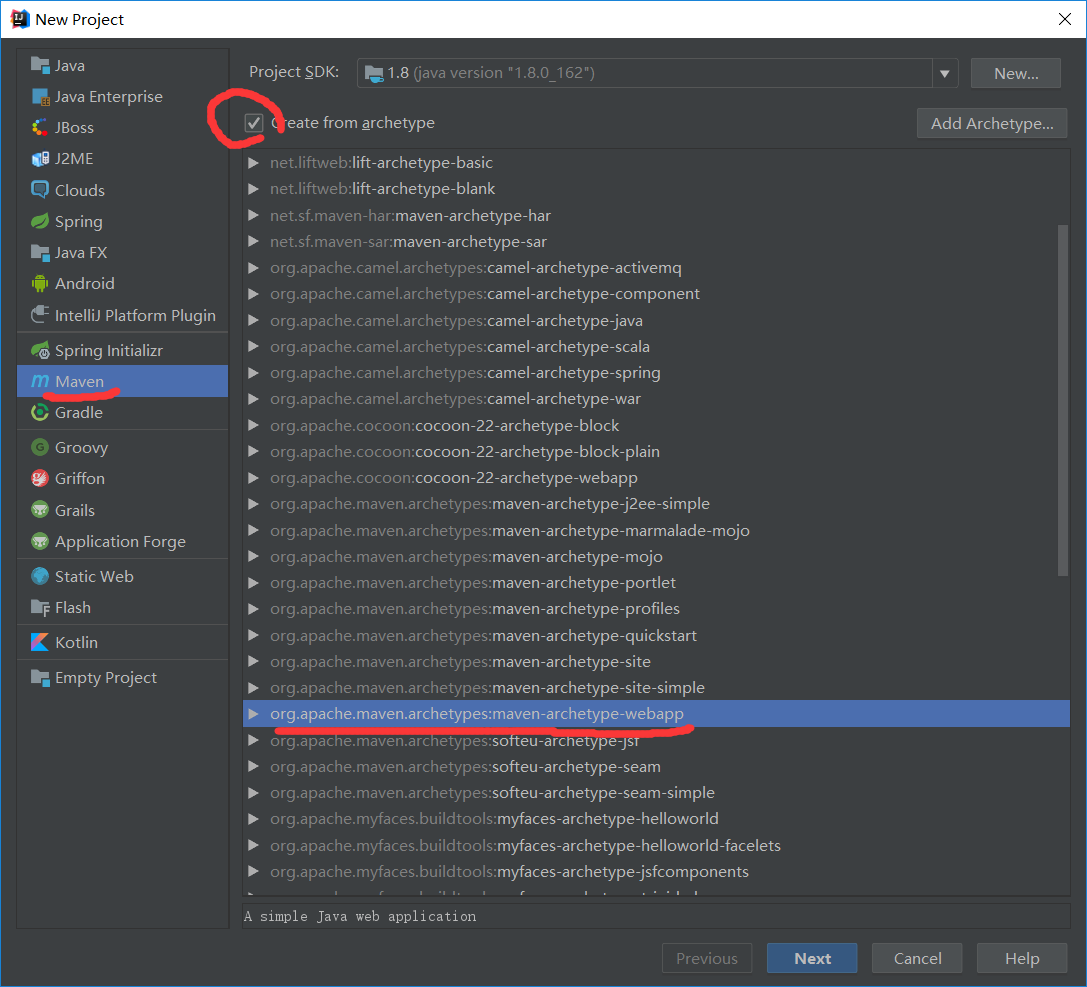Select the Flash icon
This screenshot has width=1087, height=987.
(40, 608)
